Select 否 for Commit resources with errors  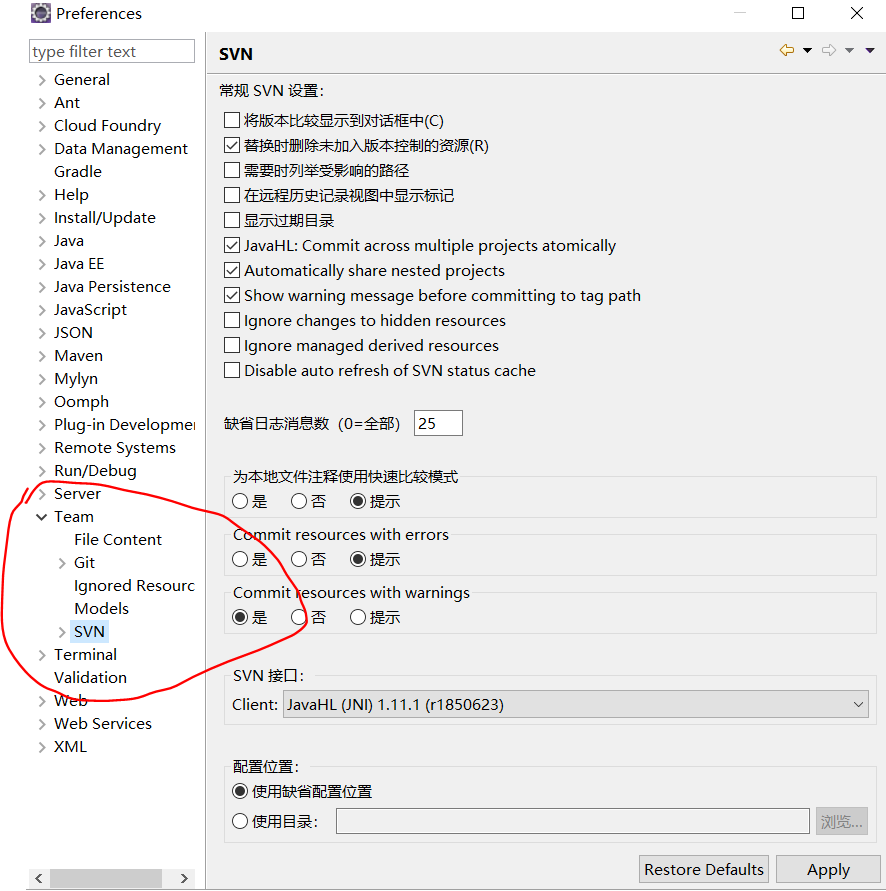click(x=299, y=559)
